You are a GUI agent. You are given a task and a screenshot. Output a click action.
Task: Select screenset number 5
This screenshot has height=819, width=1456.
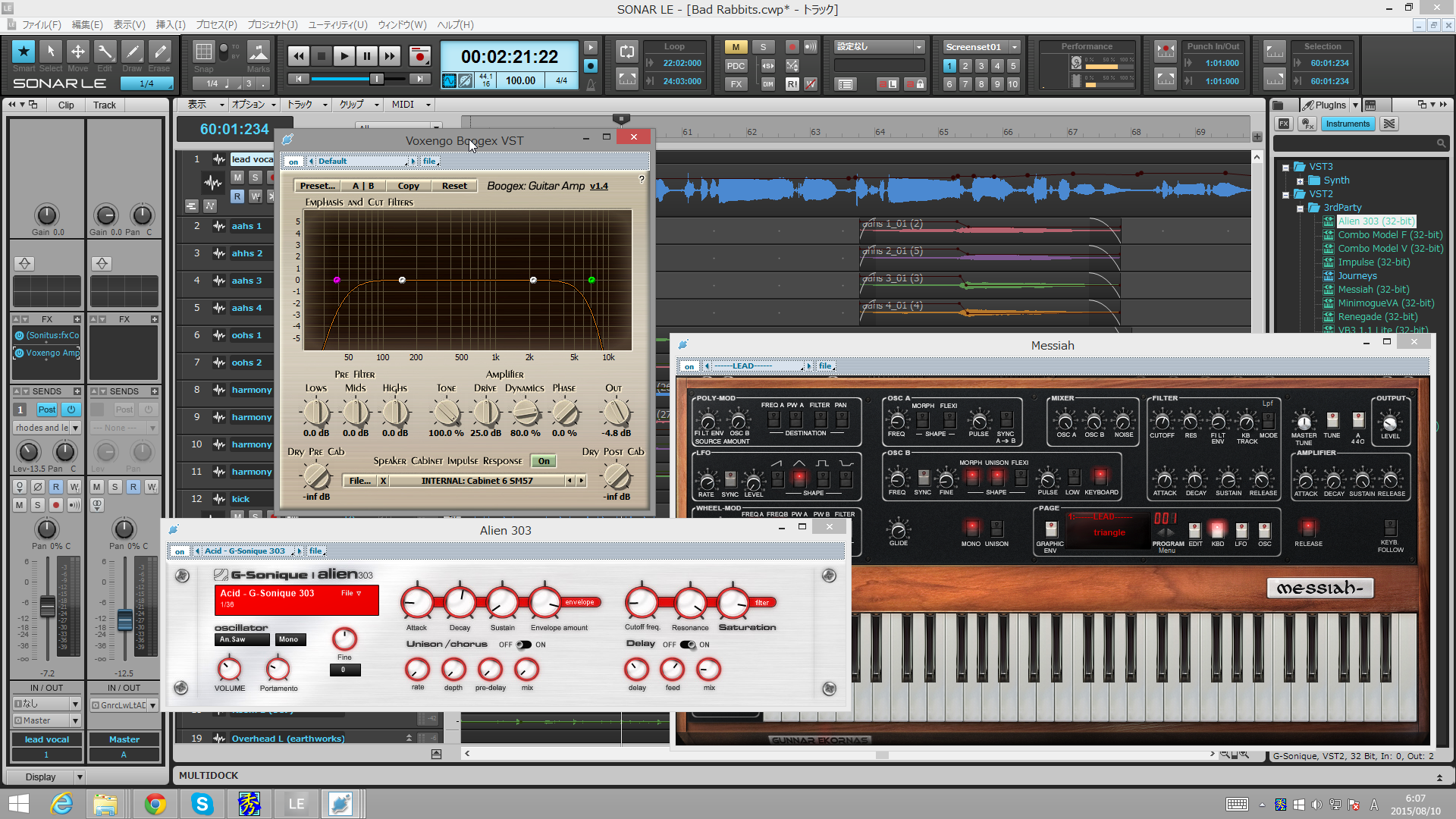(x=1013, y=66)
